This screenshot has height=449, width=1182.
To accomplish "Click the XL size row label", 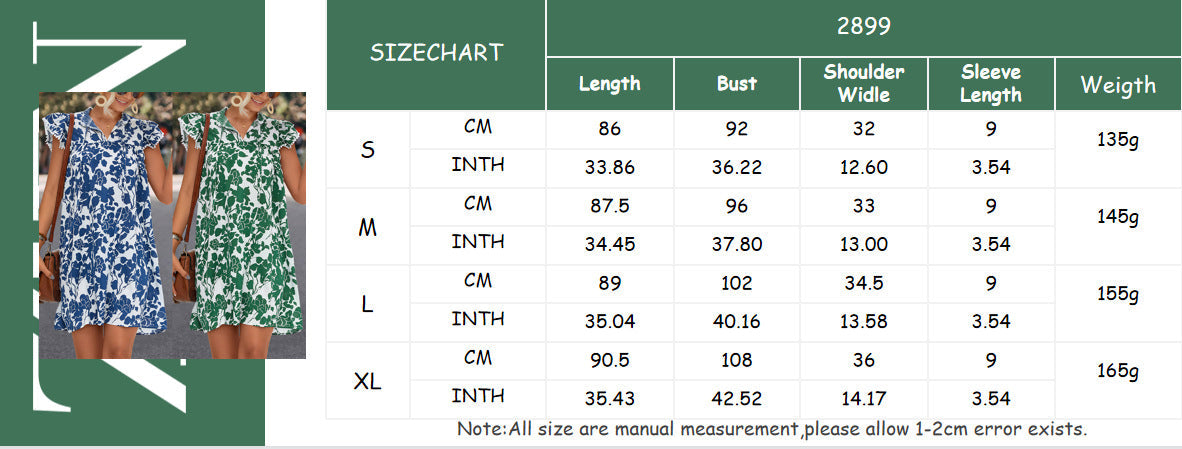I will 368,381.
